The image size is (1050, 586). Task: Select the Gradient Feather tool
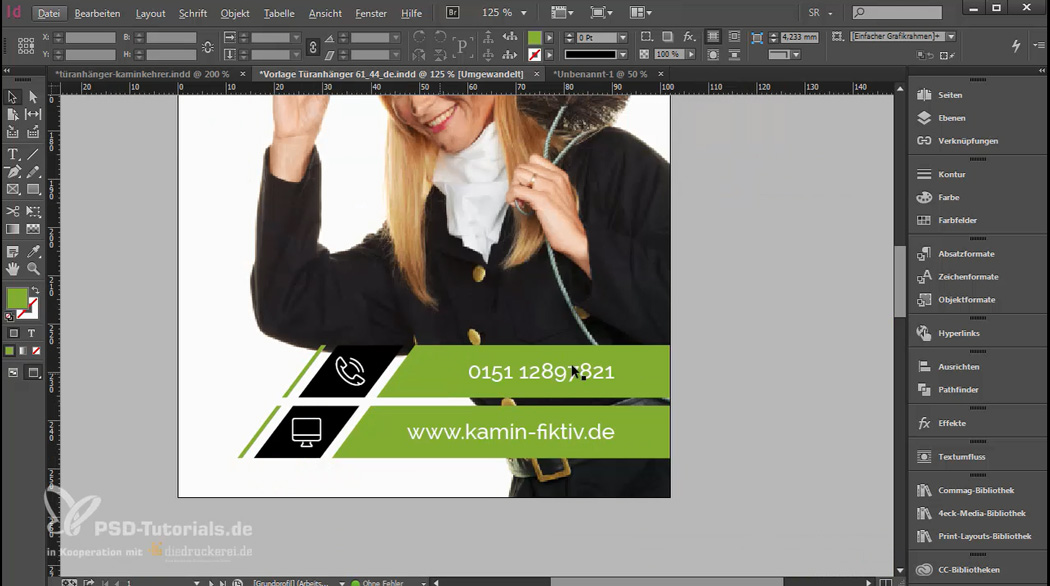pyautogui.click(x=33, y=229)
